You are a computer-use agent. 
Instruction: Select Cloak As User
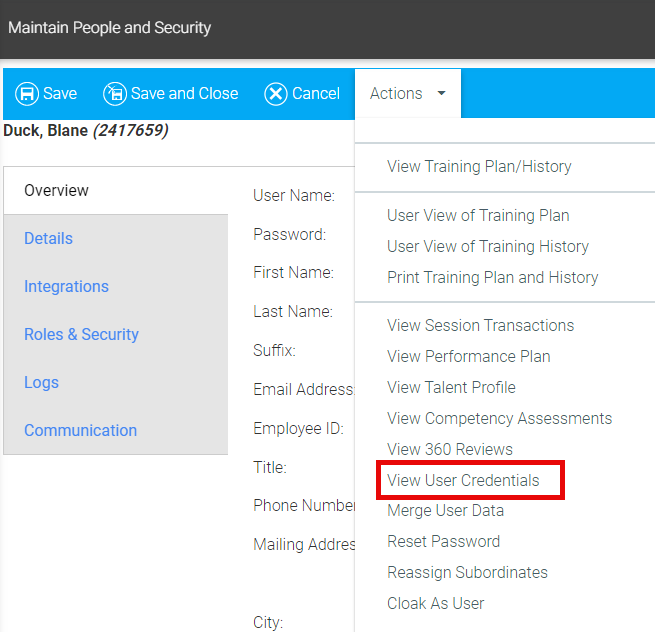[435, 603]
